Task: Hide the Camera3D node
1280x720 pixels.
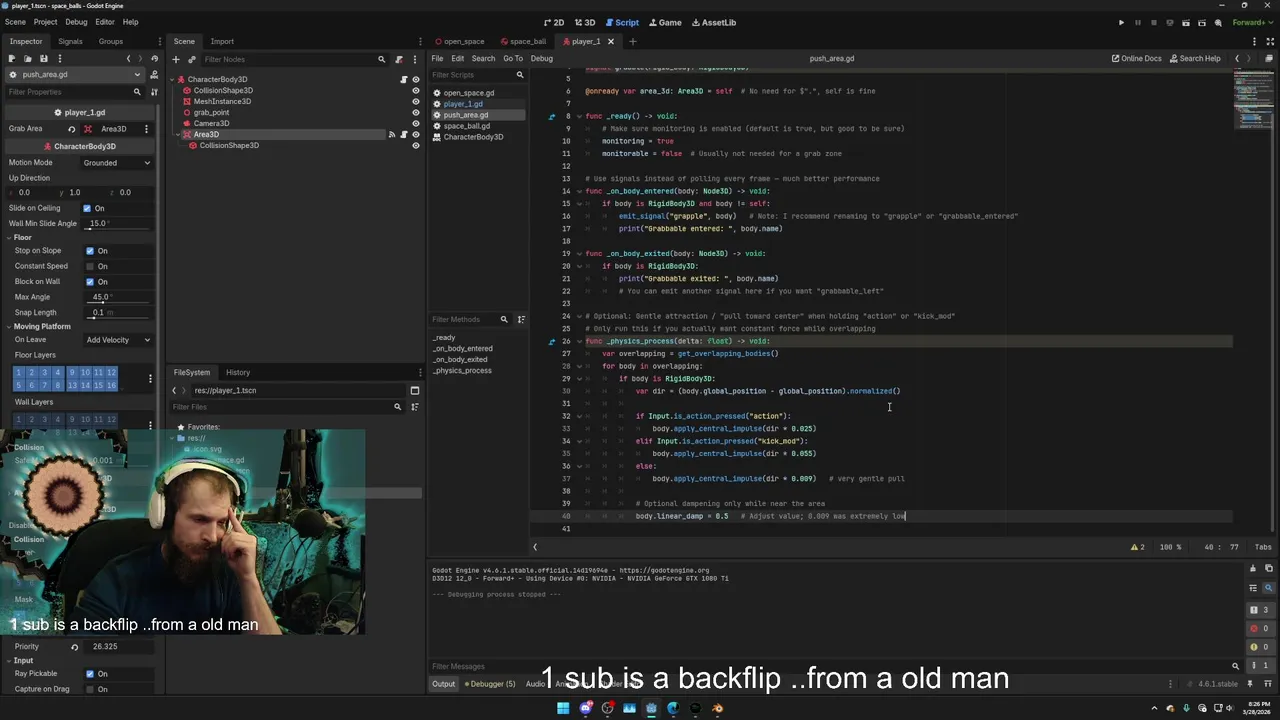Action: (416, 123)
